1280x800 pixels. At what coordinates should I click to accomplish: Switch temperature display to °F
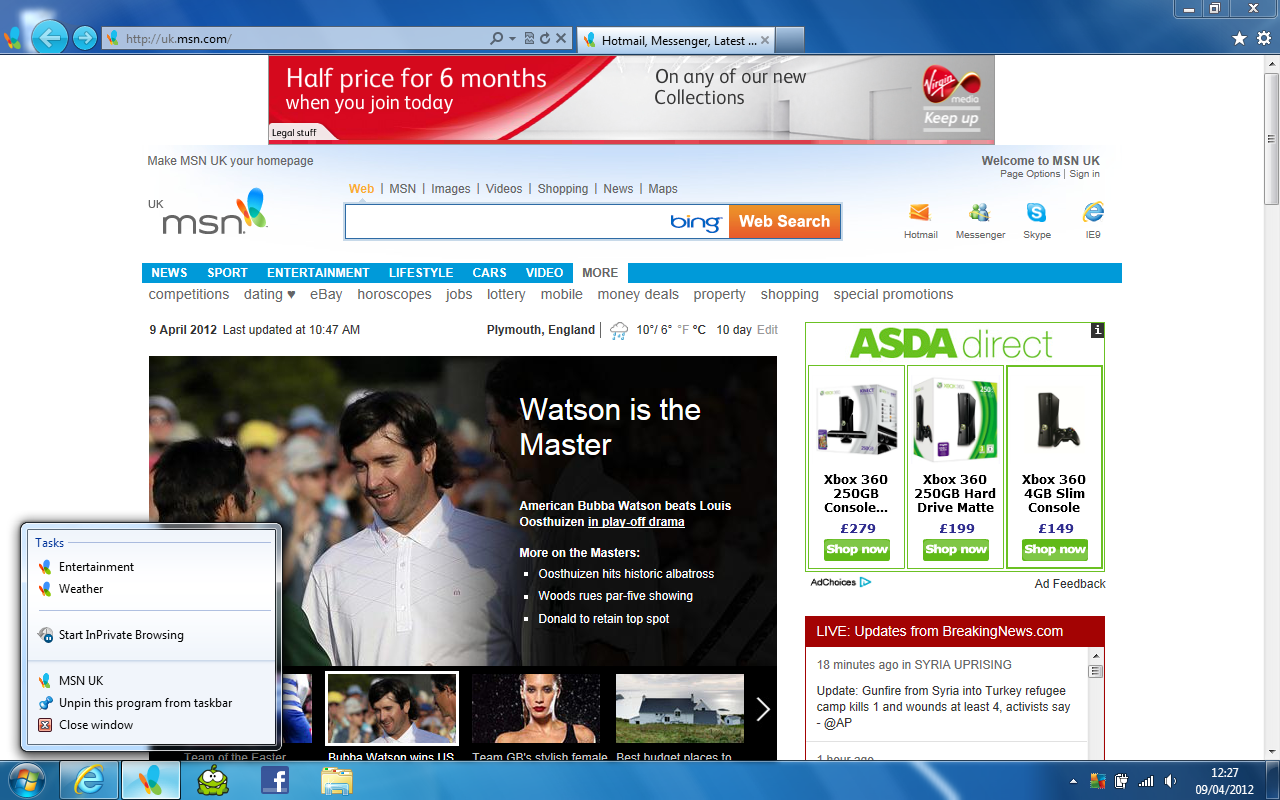(683, 330)
